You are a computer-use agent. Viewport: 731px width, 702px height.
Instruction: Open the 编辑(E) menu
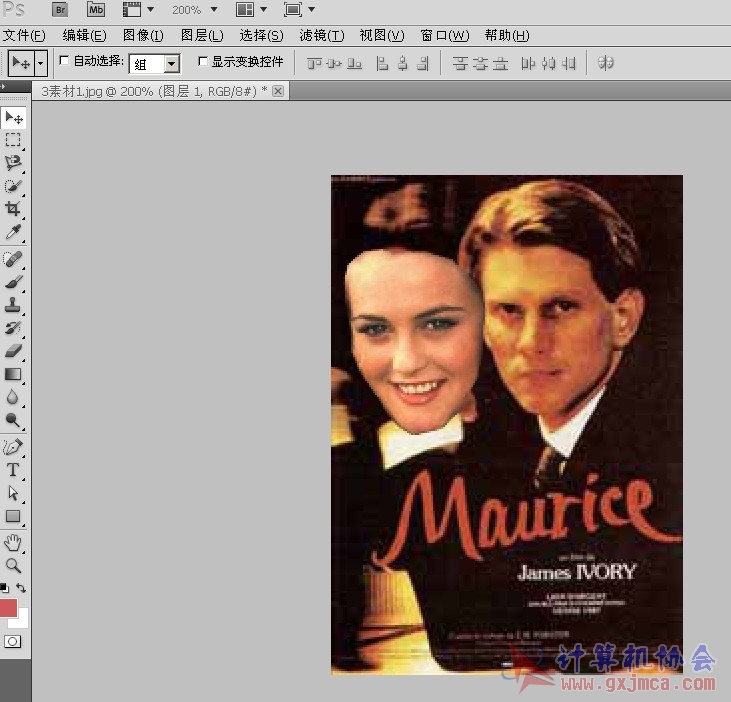(x=84, y=35)
